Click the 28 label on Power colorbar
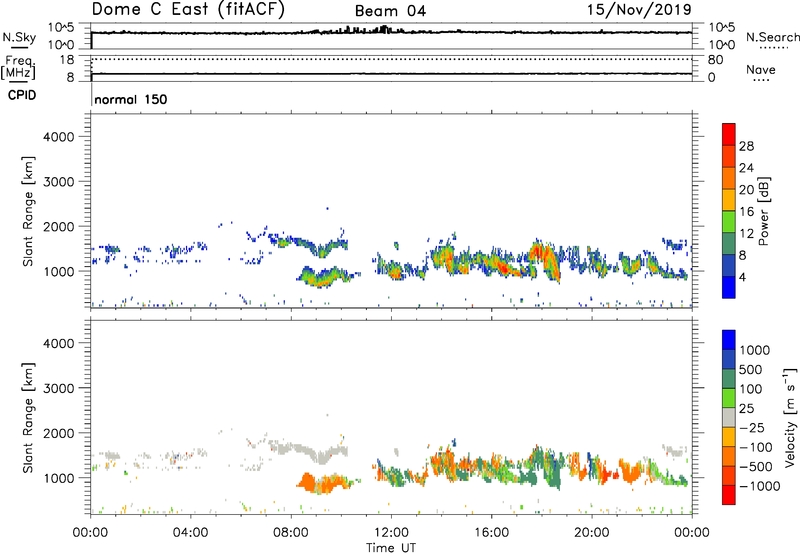Viewport: 800px width, 554px height. pyautogui.click(x=746, y=146)
